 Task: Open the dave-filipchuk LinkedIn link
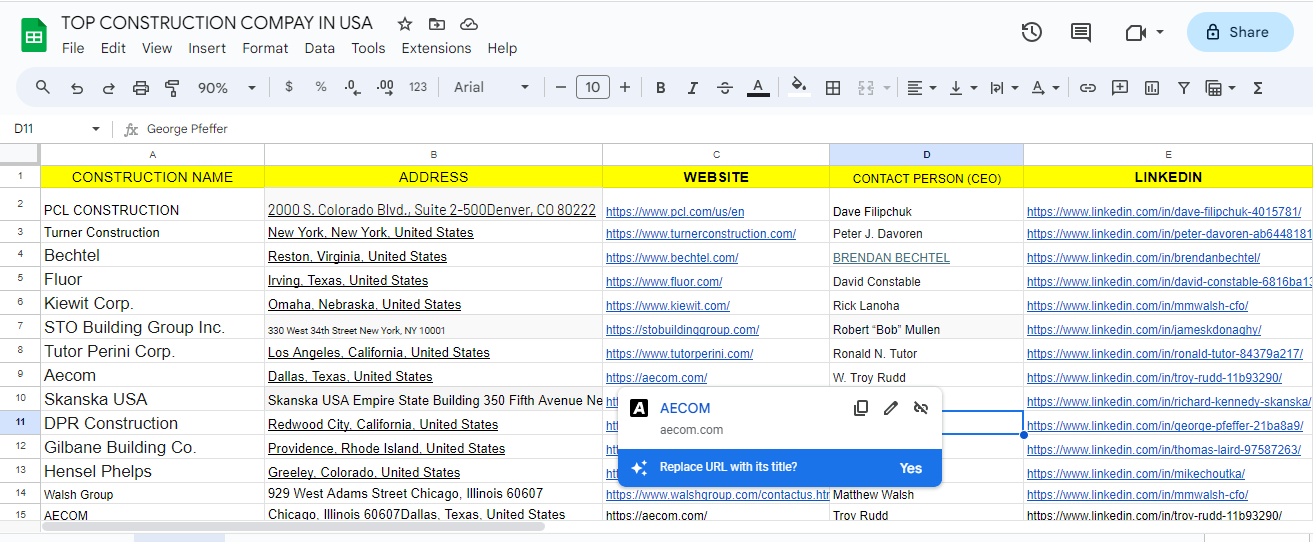1163,212
